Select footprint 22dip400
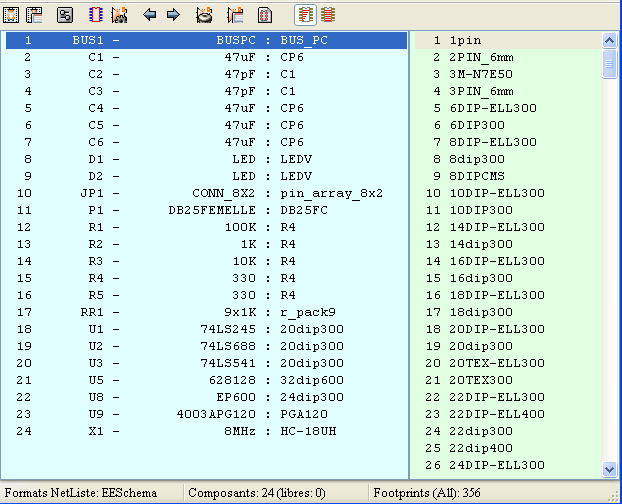This screenshot has width=622, height=504. click(508, 448)
